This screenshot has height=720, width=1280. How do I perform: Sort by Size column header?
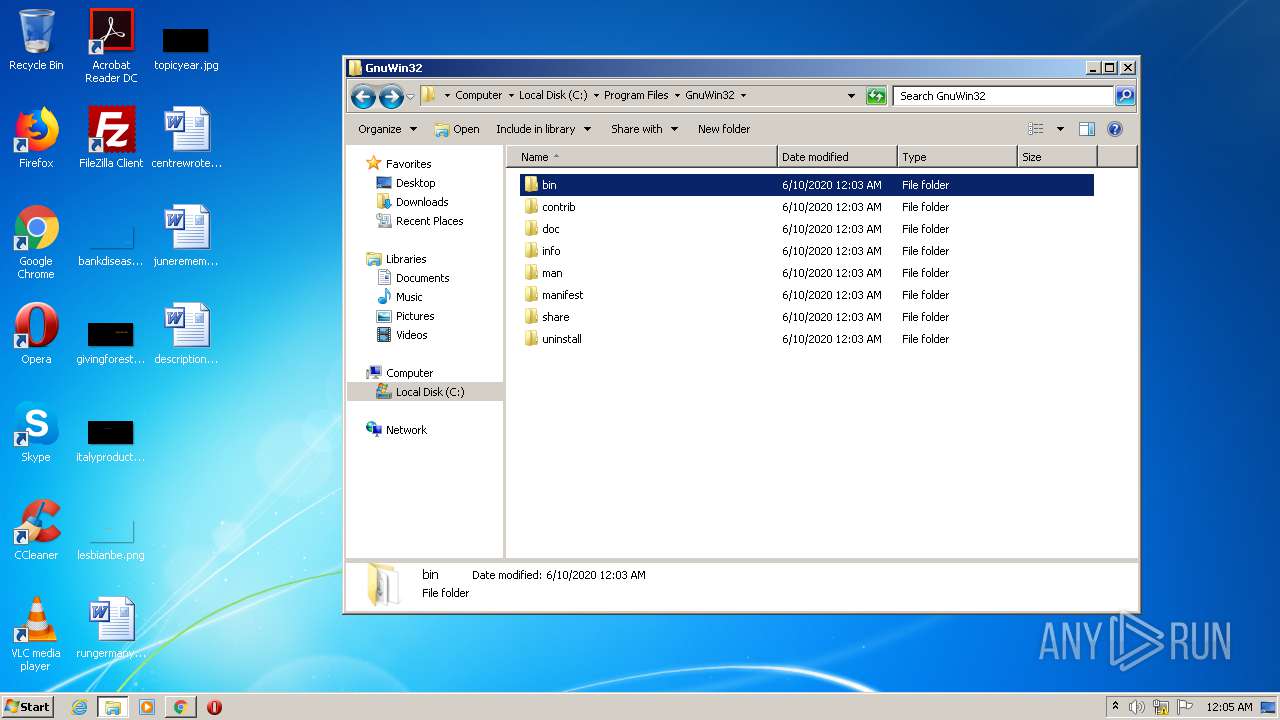pos(1057,157)
